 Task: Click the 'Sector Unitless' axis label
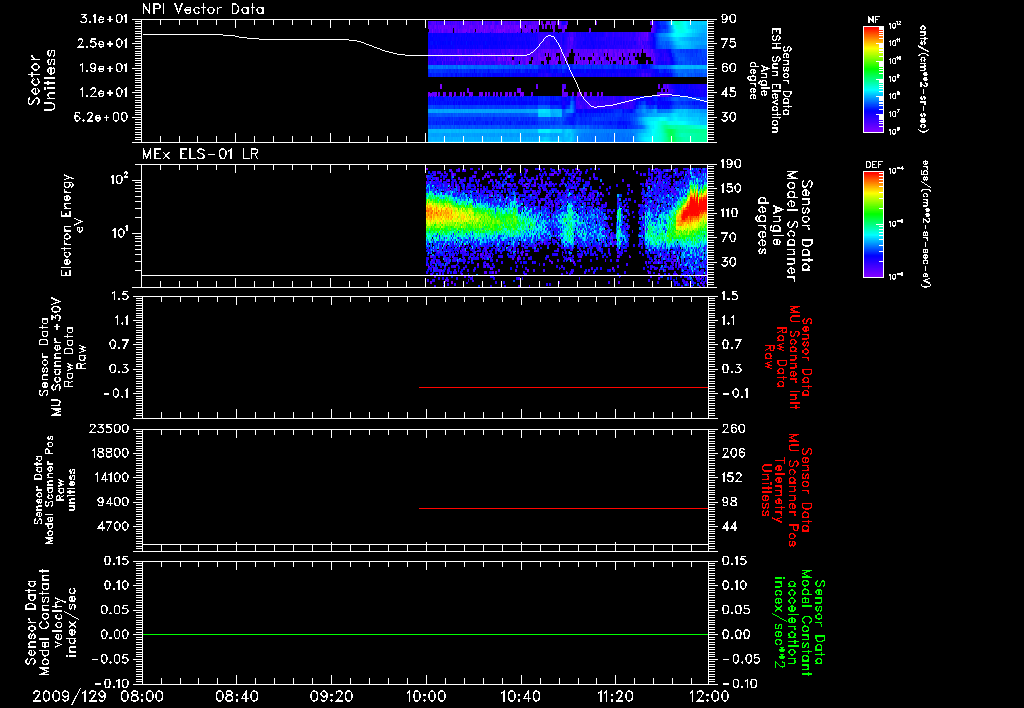(41, 81)
